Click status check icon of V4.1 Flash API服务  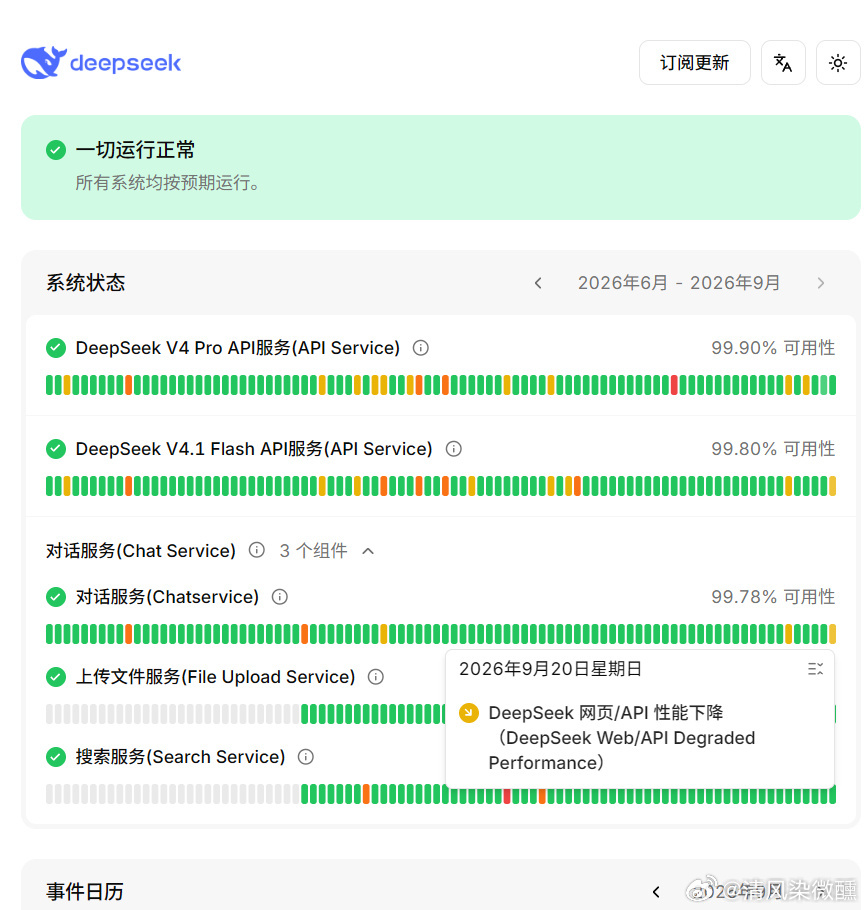56,449
